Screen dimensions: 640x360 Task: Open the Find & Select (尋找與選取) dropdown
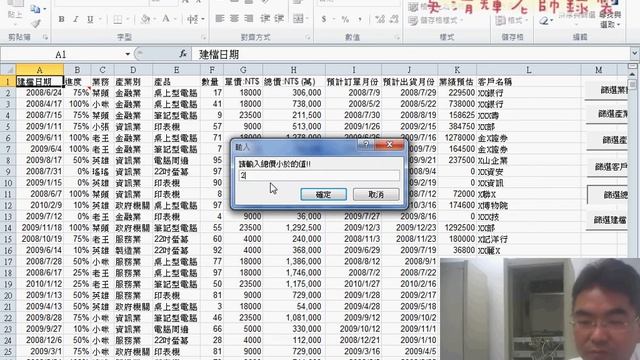610,20
